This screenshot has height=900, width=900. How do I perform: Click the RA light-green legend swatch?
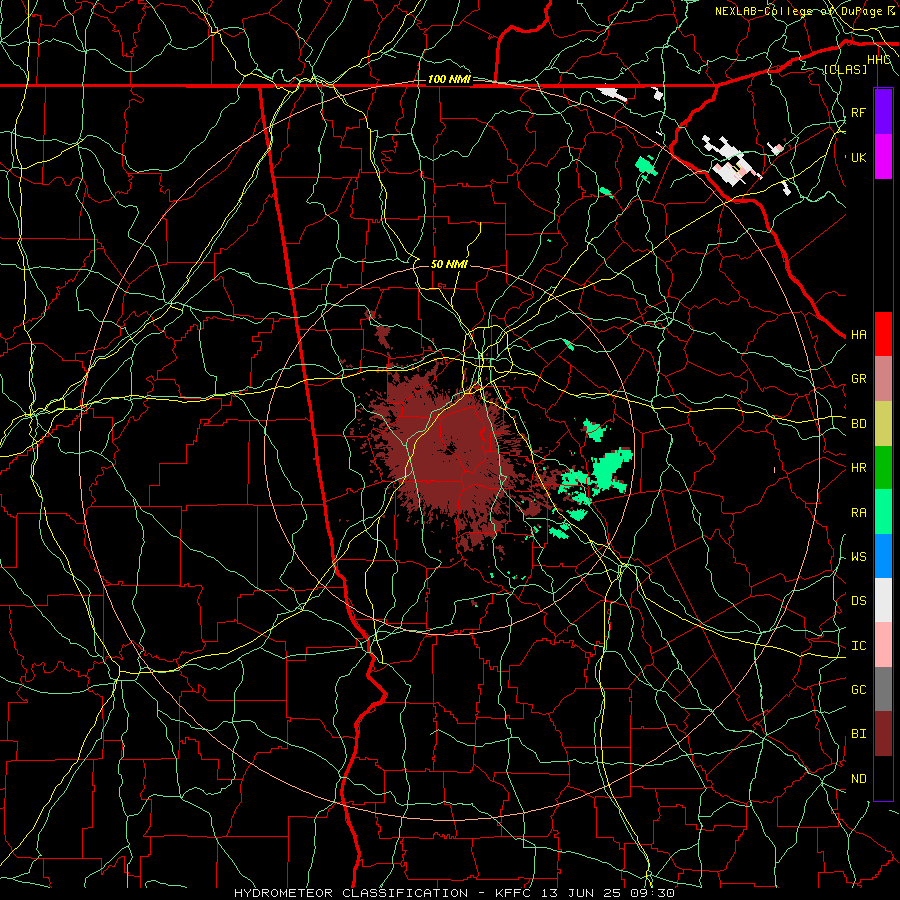[883, 512]
